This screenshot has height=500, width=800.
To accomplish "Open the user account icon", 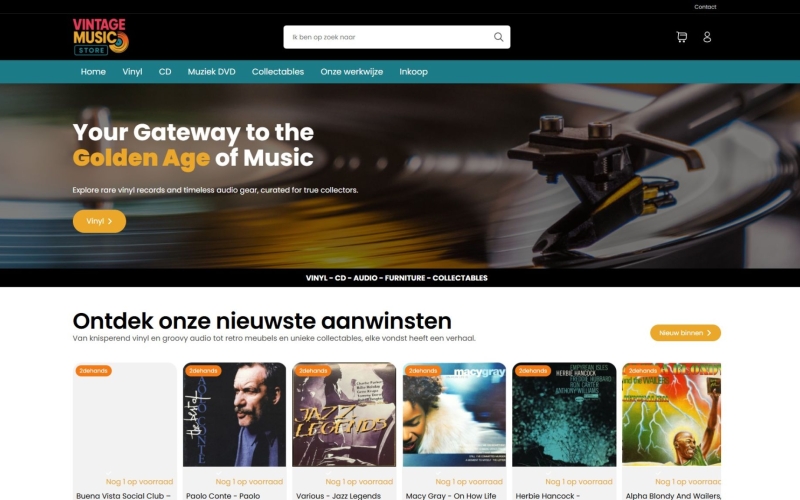I will 707,37.
